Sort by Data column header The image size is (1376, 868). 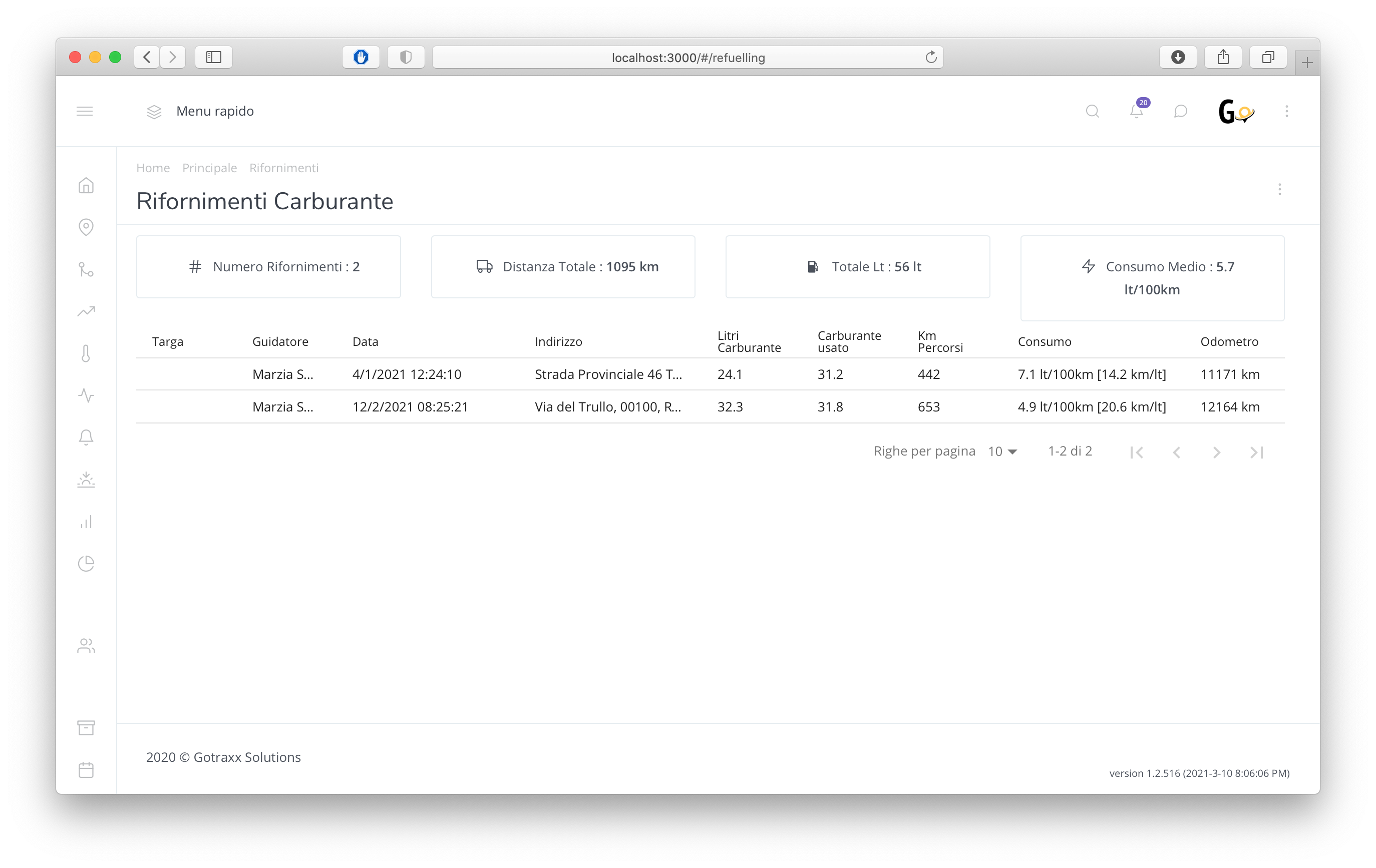[x=365, y=342]
